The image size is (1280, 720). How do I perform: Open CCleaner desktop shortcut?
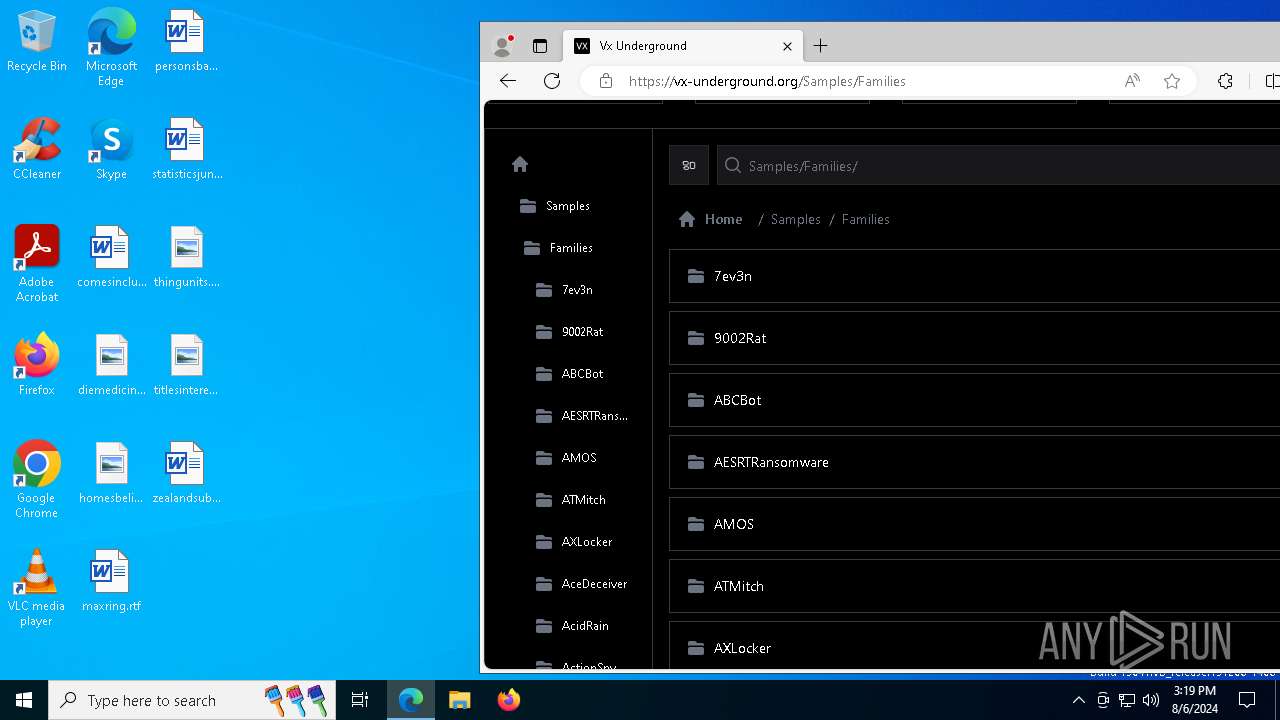coord(37,151)
